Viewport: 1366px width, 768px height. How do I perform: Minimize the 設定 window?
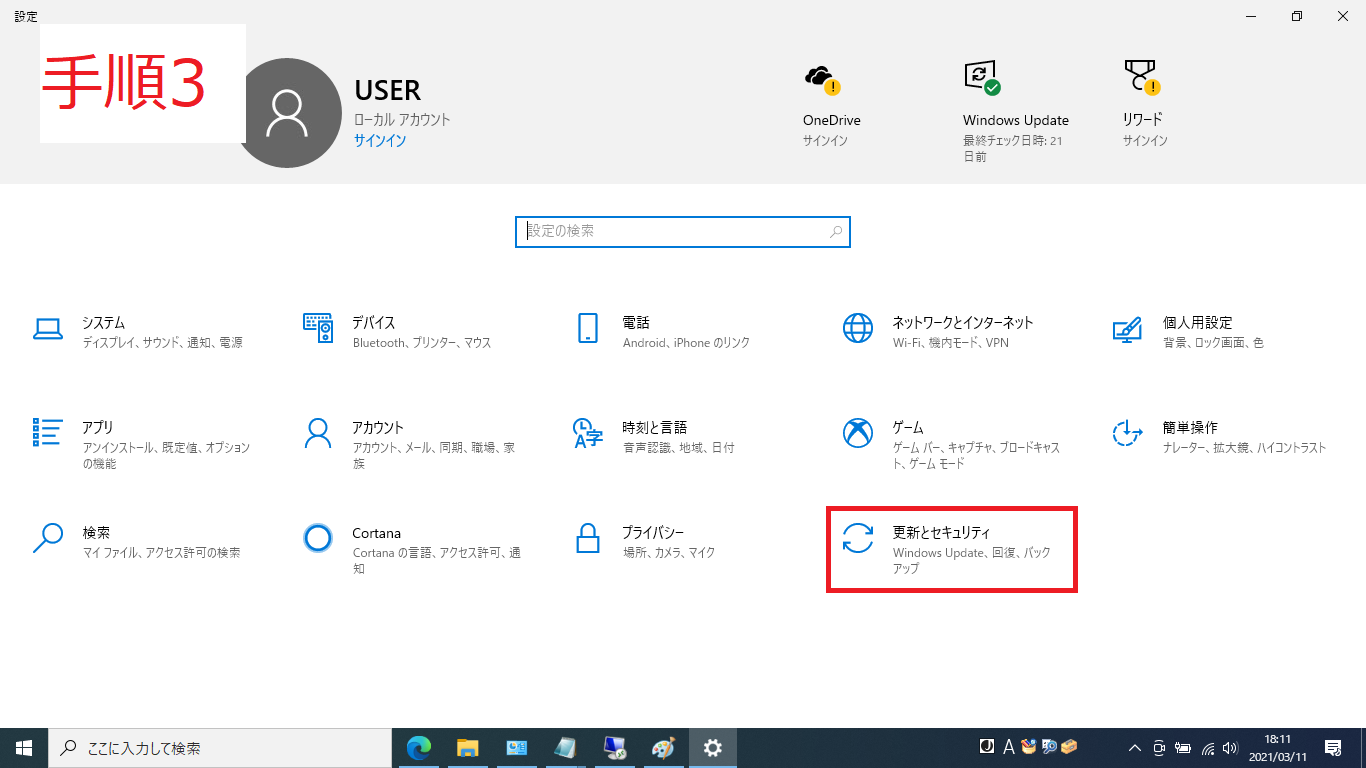coord(1250,16)
